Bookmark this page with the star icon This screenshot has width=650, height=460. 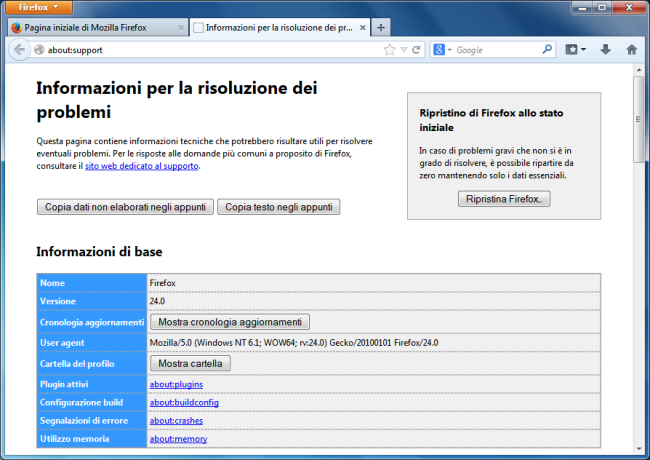390,50
